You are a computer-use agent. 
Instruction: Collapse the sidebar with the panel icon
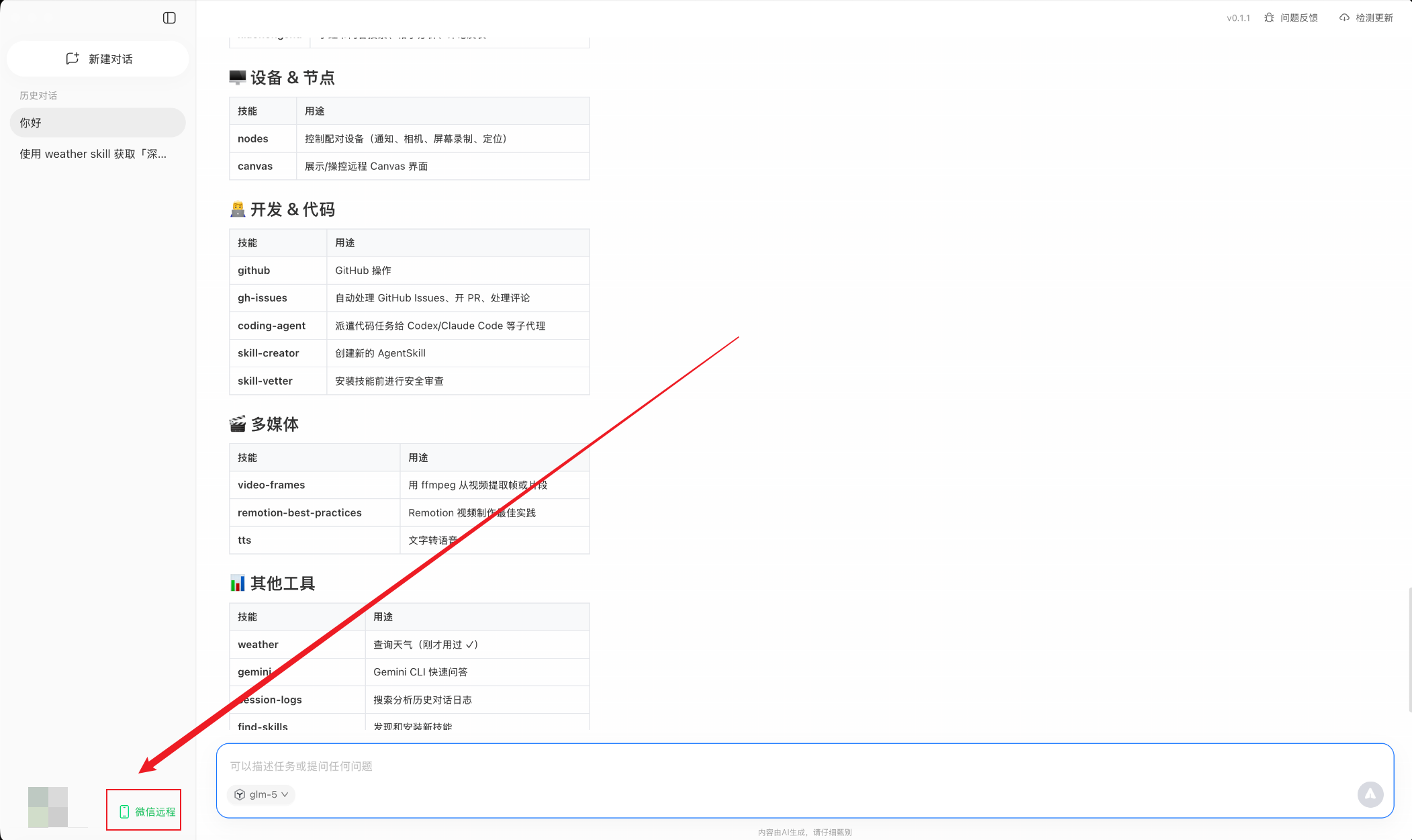coord(169,18)
